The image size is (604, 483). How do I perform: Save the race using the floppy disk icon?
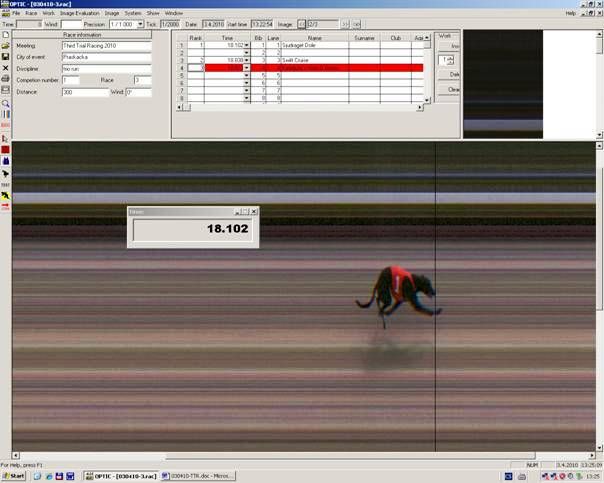[5, 57]
